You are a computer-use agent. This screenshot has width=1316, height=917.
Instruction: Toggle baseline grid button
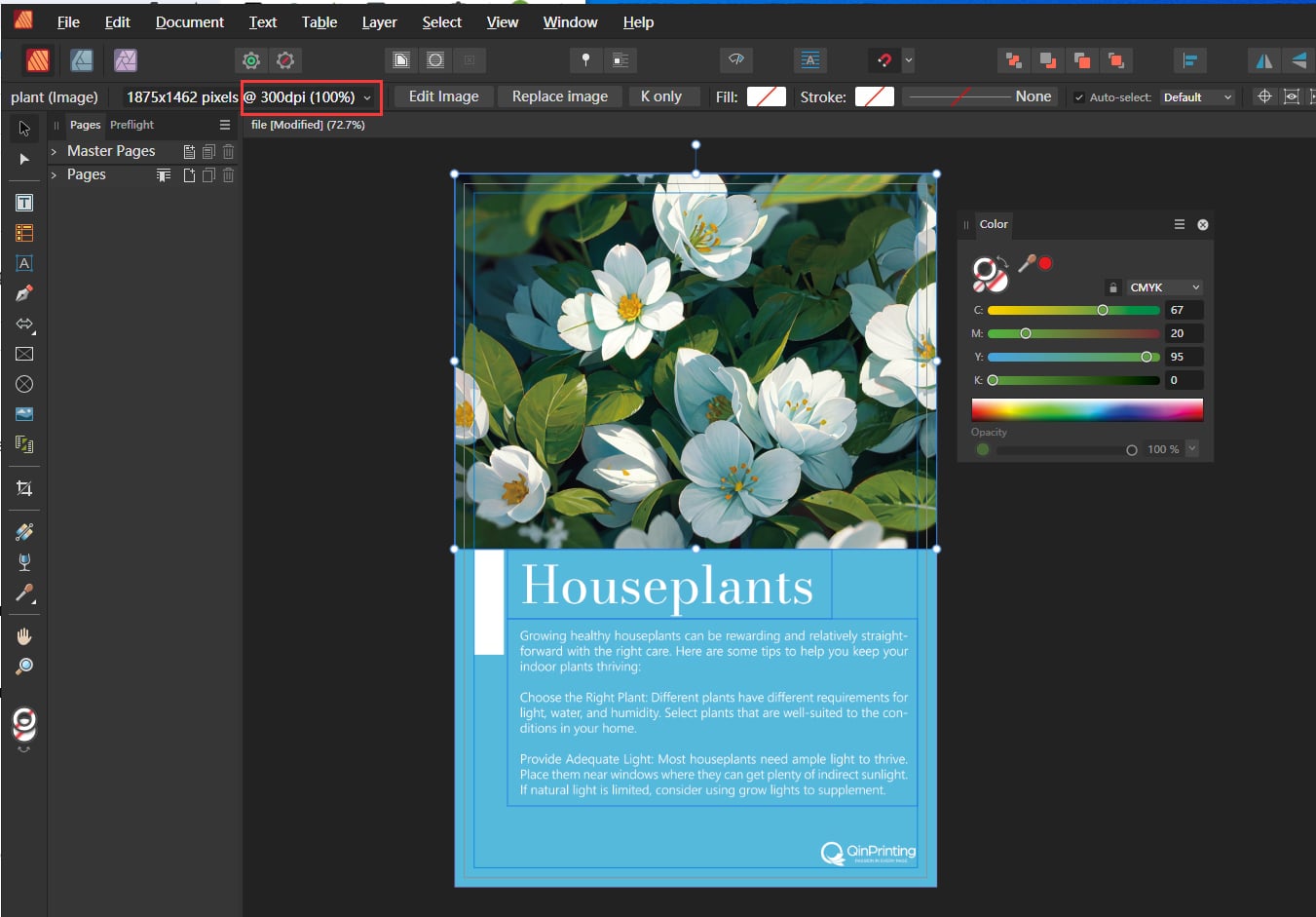(809, 60)
